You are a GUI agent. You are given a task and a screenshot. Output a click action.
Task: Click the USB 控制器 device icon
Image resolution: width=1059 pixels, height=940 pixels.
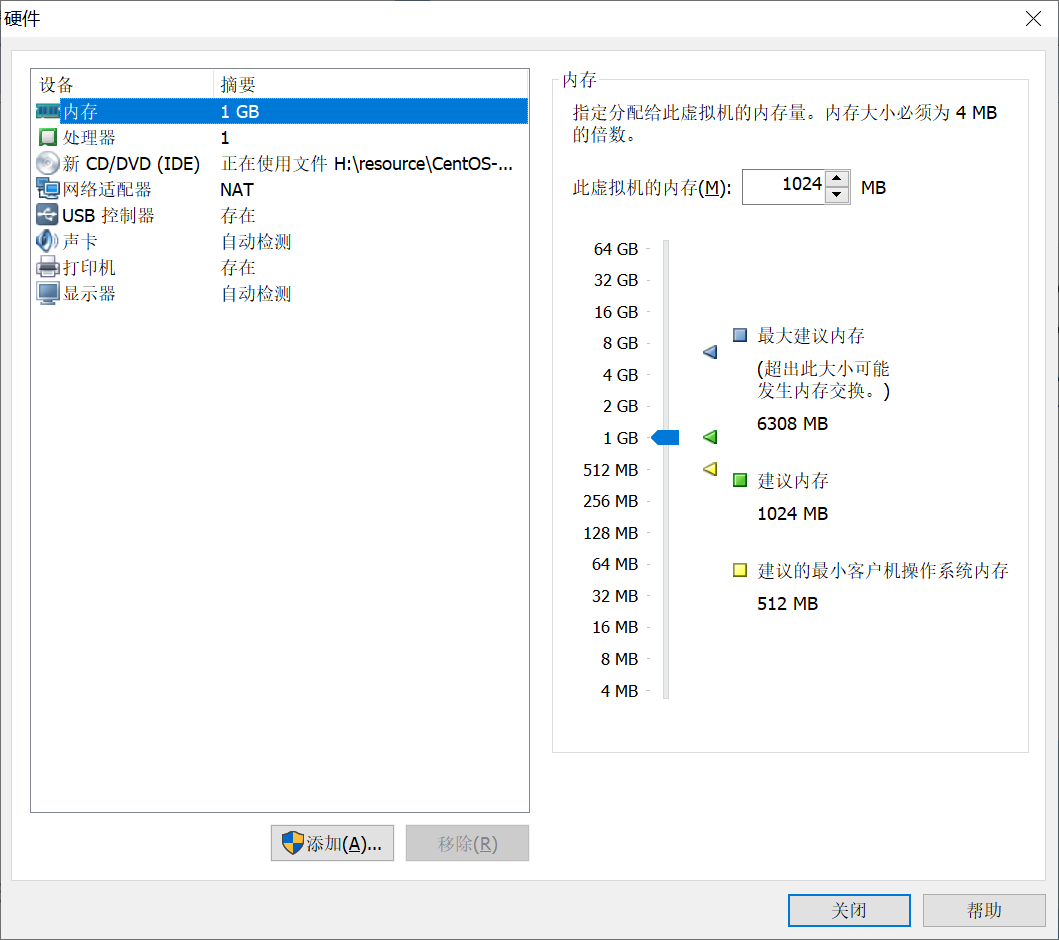coord(47,214)
